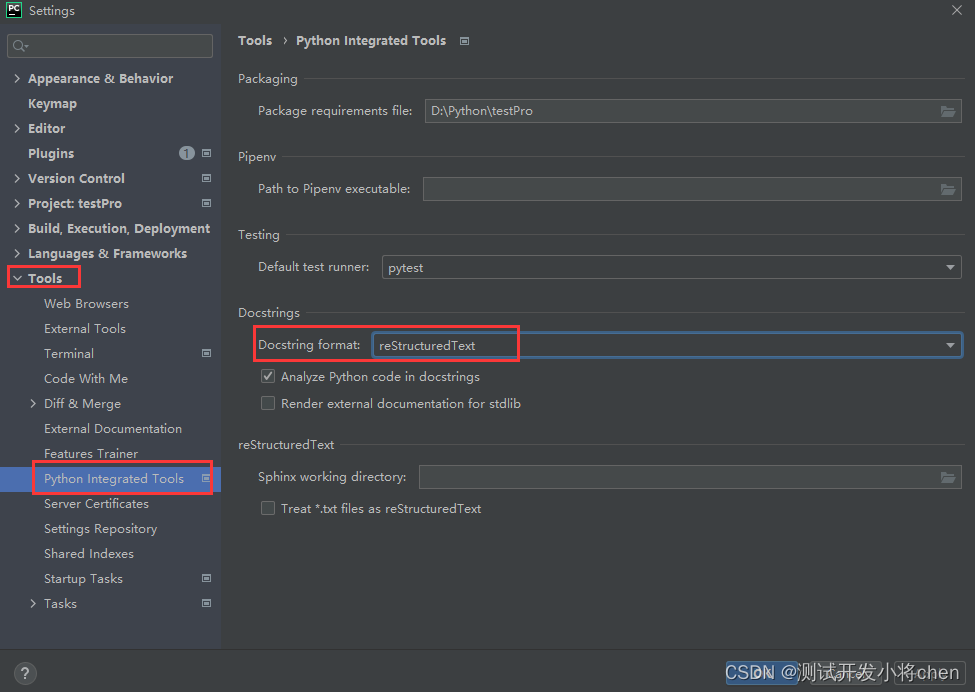Open help with the question mark button
The height and width of the screenshot is (692, 975).
[x=25, y=673]
